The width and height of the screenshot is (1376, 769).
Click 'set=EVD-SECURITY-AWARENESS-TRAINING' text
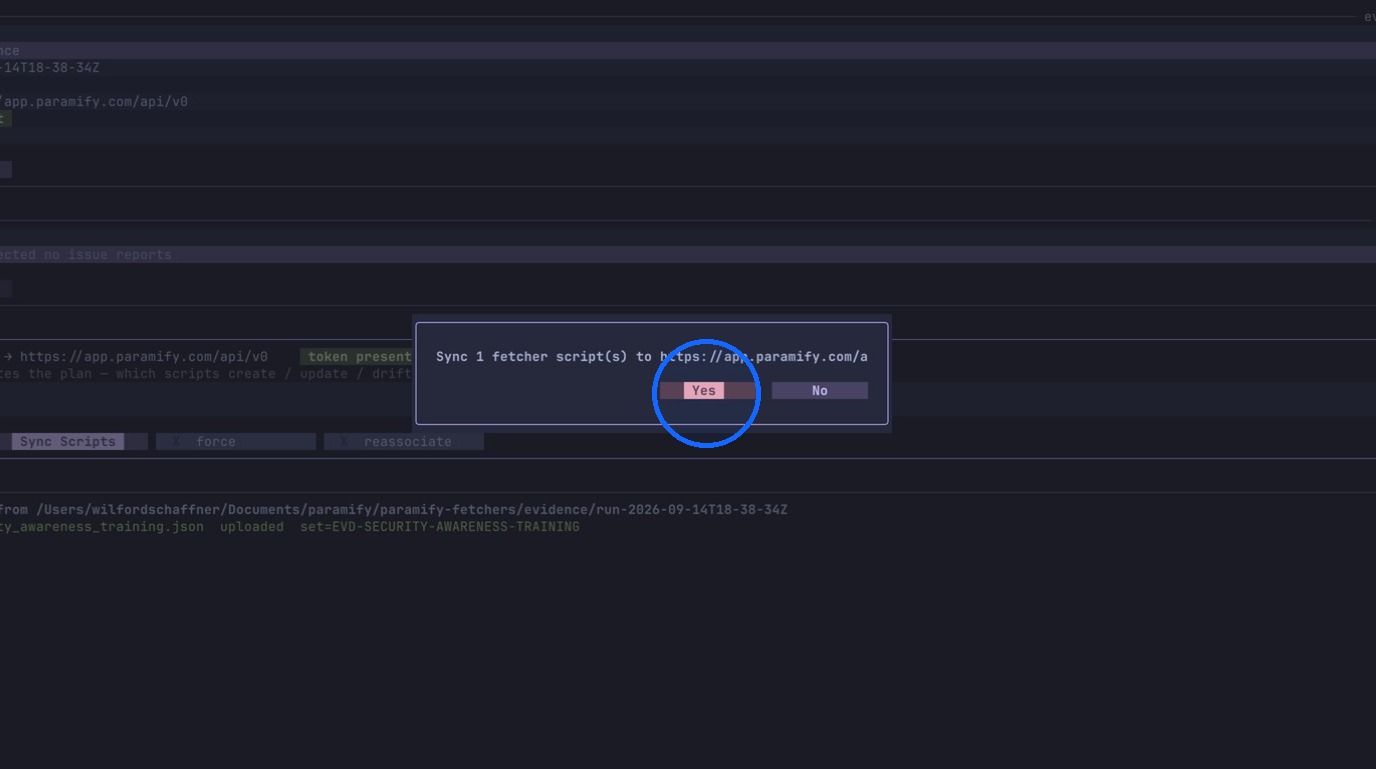[x=440, y=527]
